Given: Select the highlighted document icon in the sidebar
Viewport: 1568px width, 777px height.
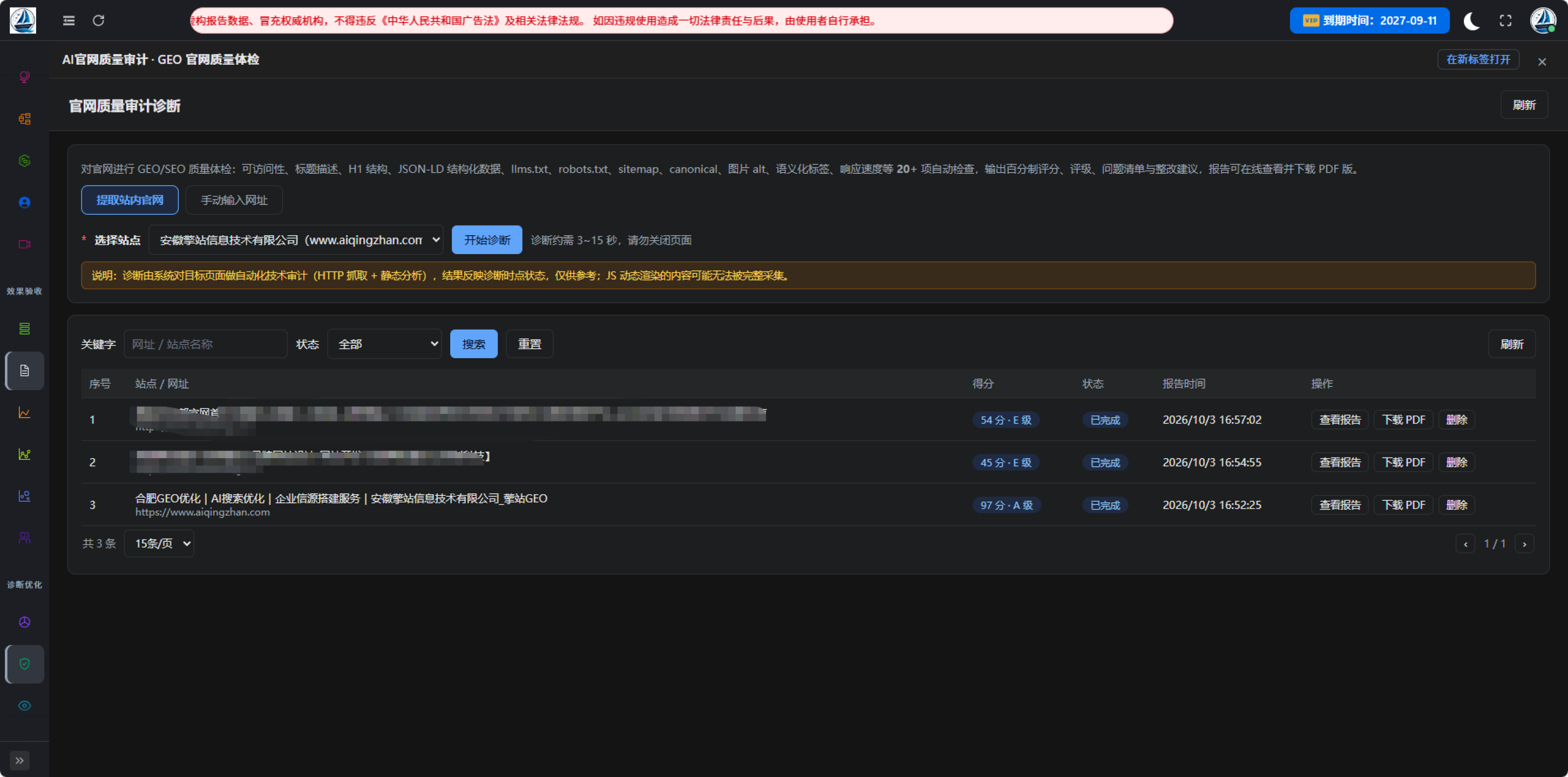Looking at the screenshot, I should (24, 371).
